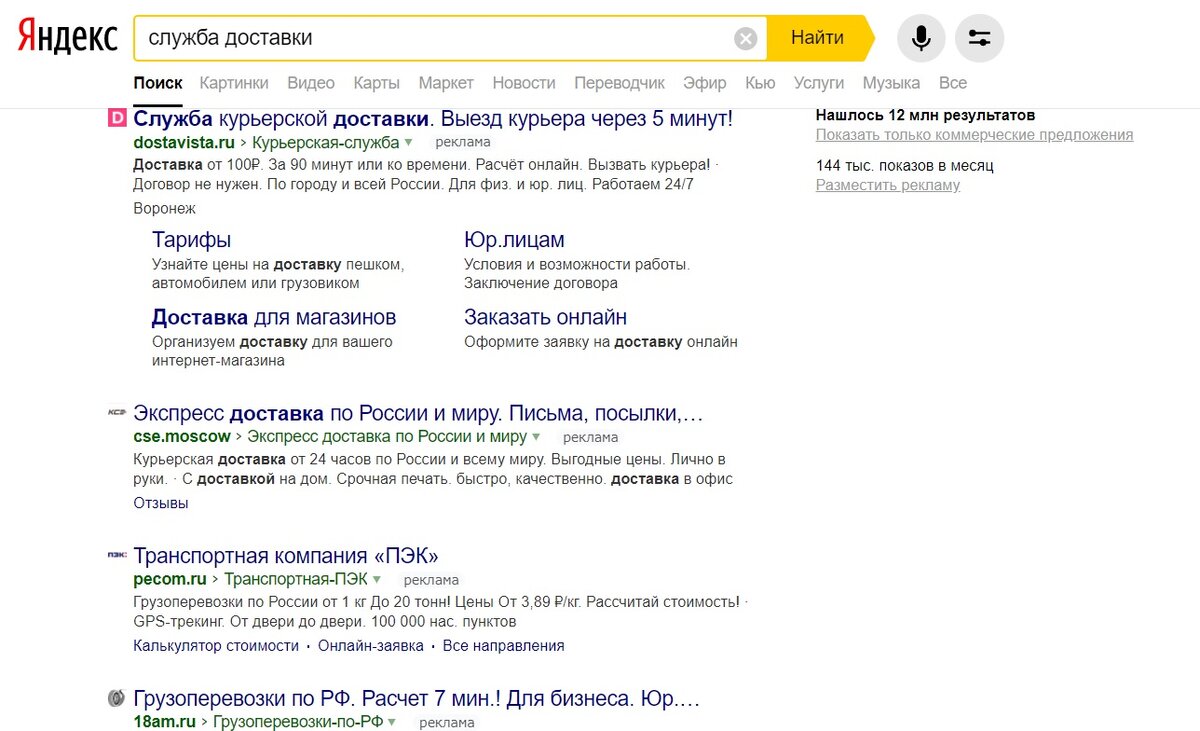
Task: Open the 18am.ru domain link
Action: pos(165,722)
